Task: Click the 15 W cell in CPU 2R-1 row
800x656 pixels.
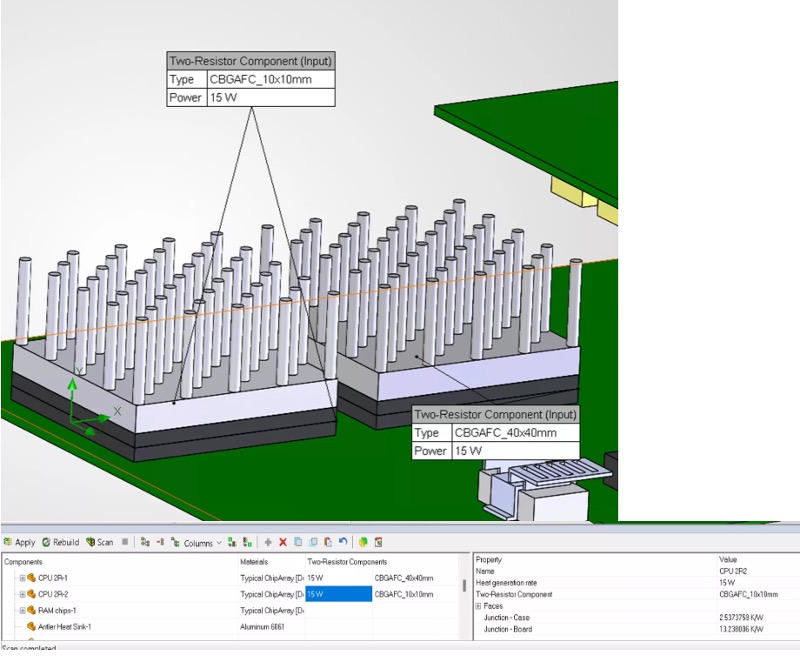Action: coord(339,578)
